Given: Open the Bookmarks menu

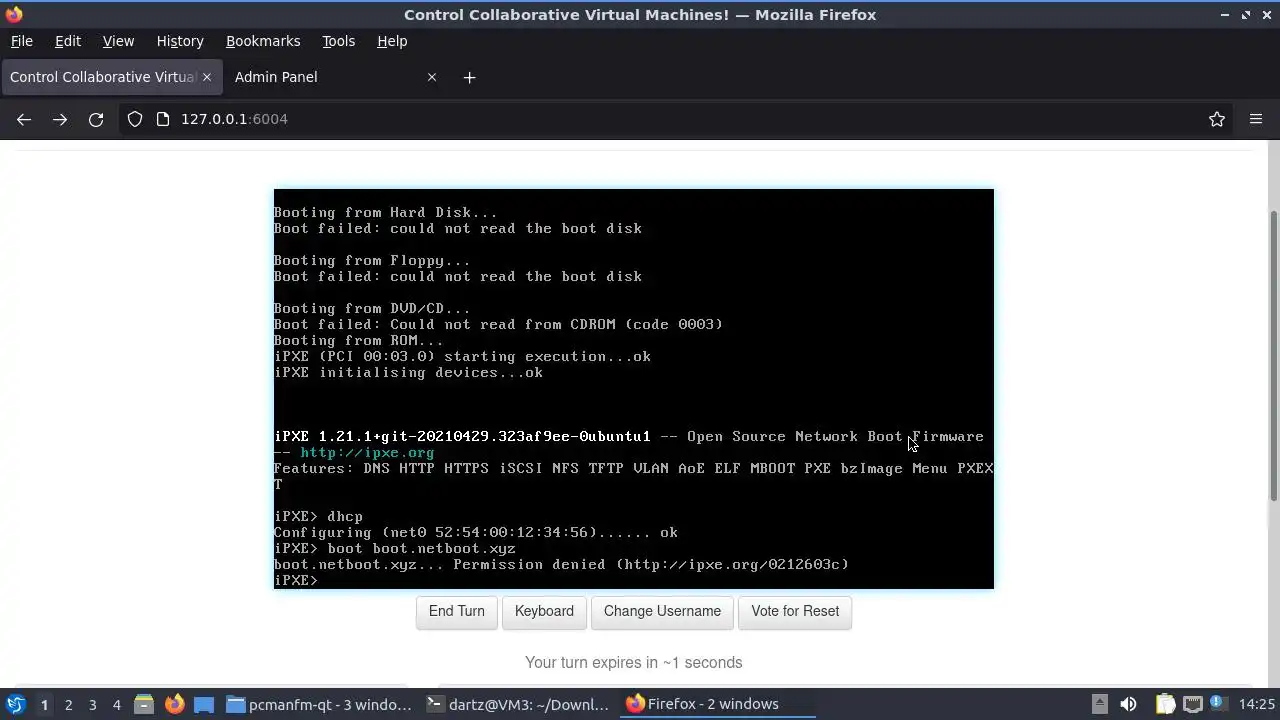Looking at the screenshot, I should 263,41.
